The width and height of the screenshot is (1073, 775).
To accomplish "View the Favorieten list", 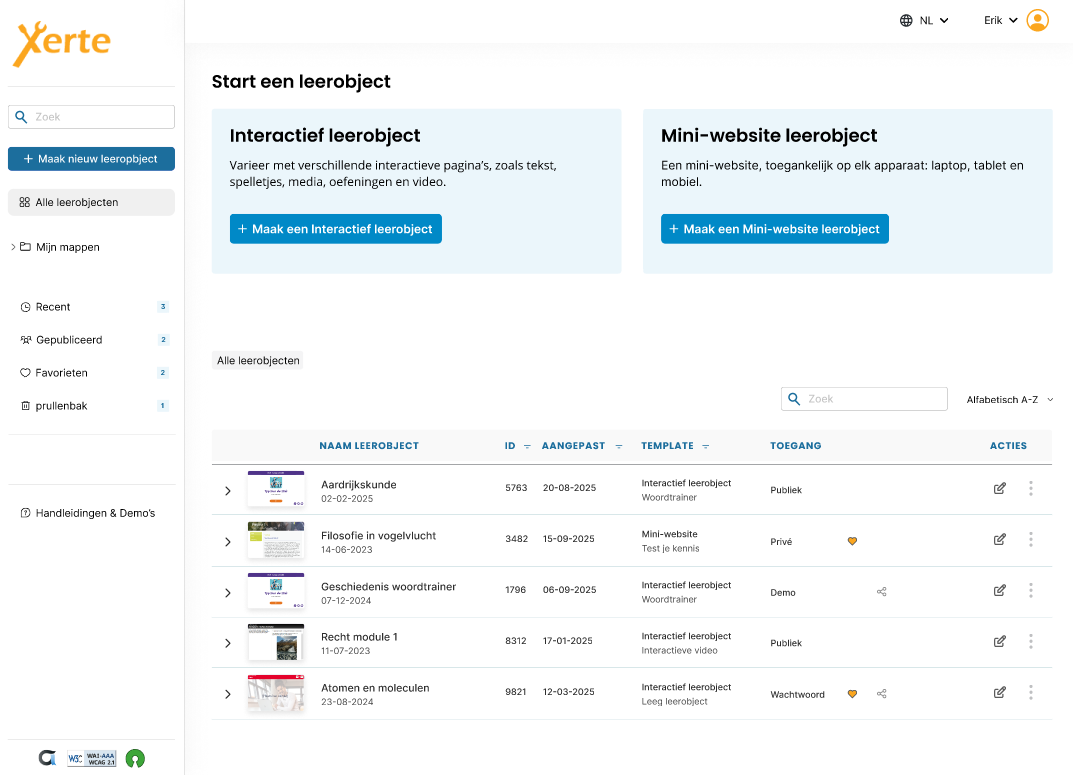I will (x=63, y=372).
